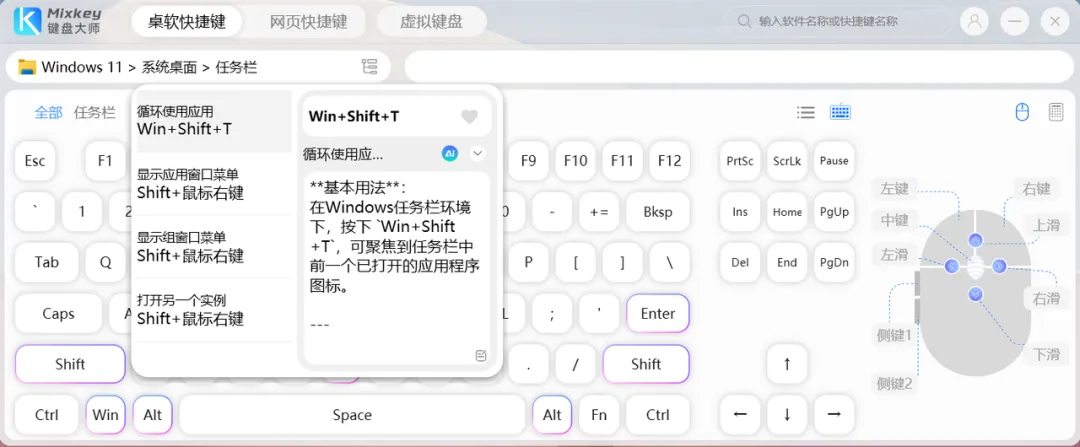
Task: Expand the 循环使用应... description chevron
Action: 477,154
